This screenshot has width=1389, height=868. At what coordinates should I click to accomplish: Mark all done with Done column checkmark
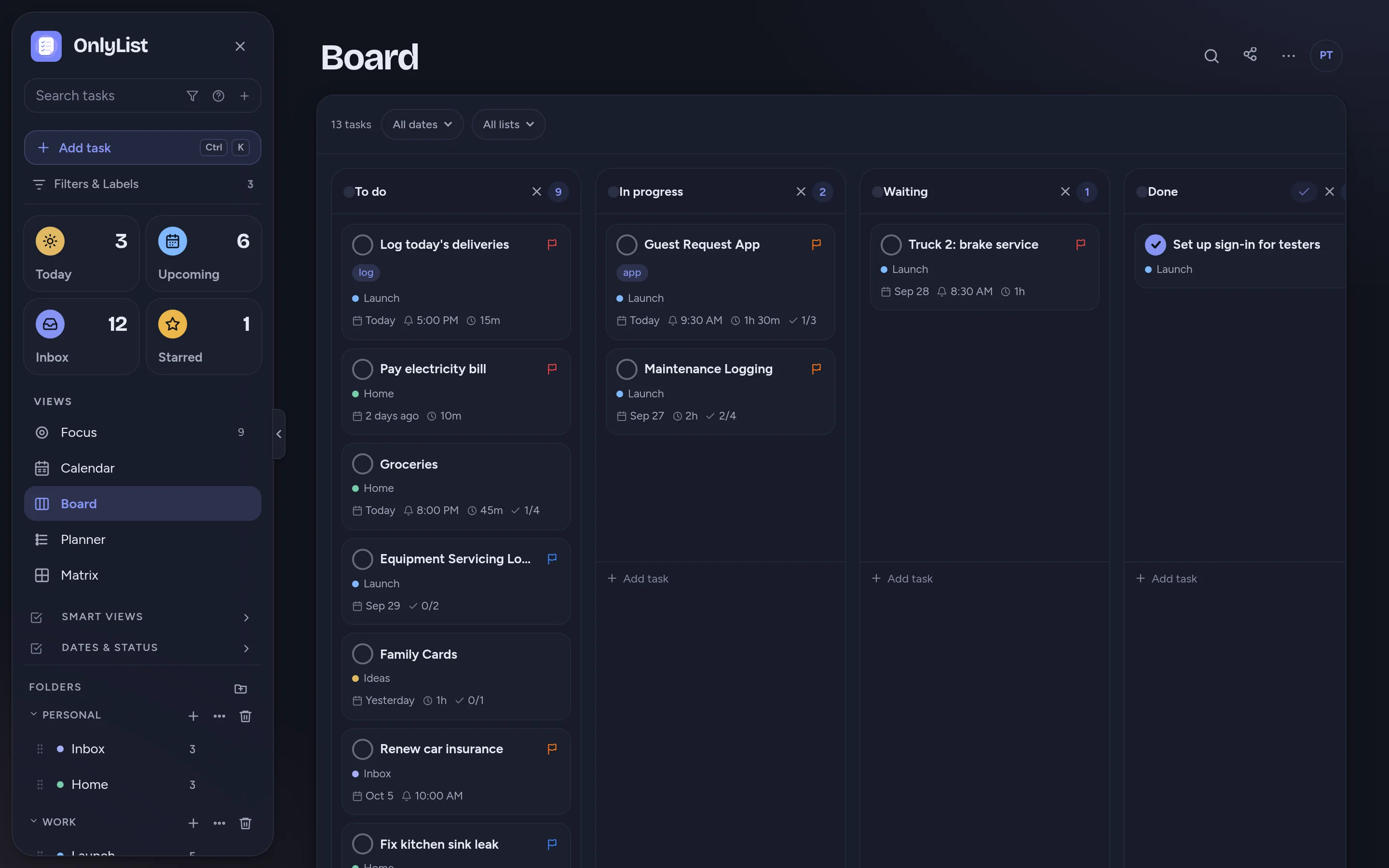point(1304,192)
